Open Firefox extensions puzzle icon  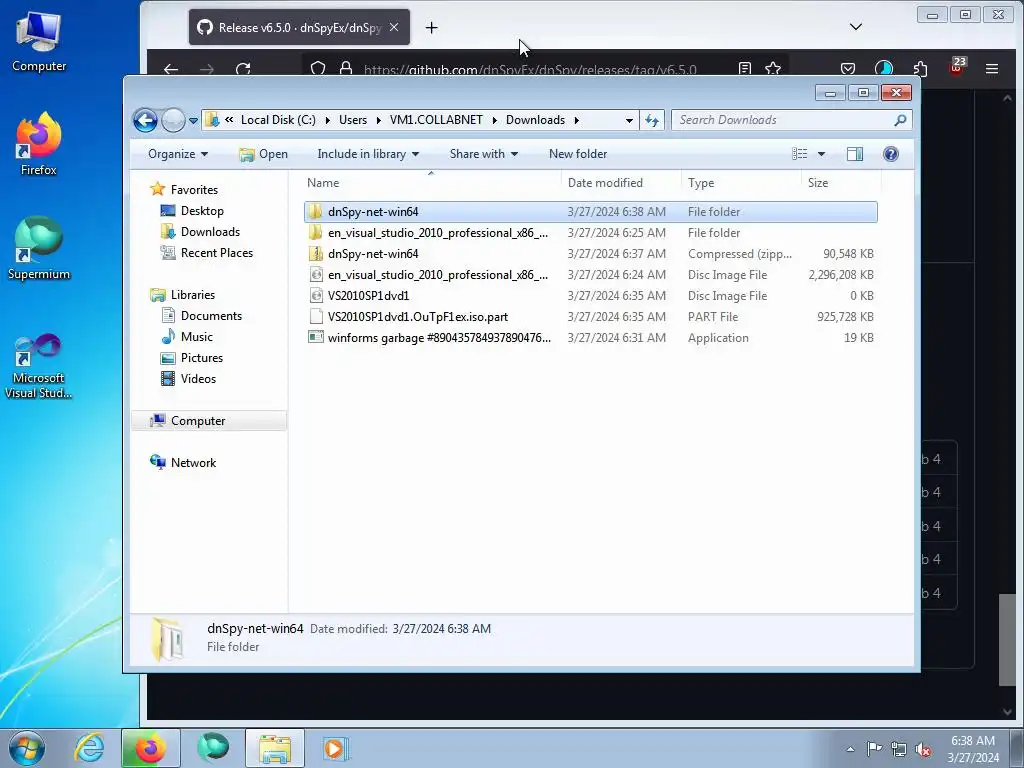(920, 69)
